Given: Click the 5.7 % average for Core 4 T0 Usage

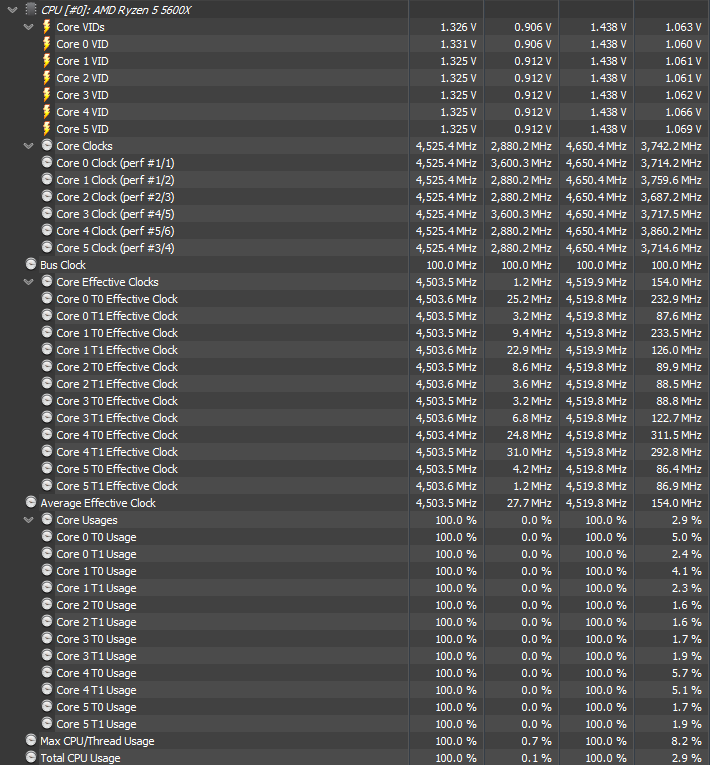Looking at the screenshot, I should click(686, 673).
